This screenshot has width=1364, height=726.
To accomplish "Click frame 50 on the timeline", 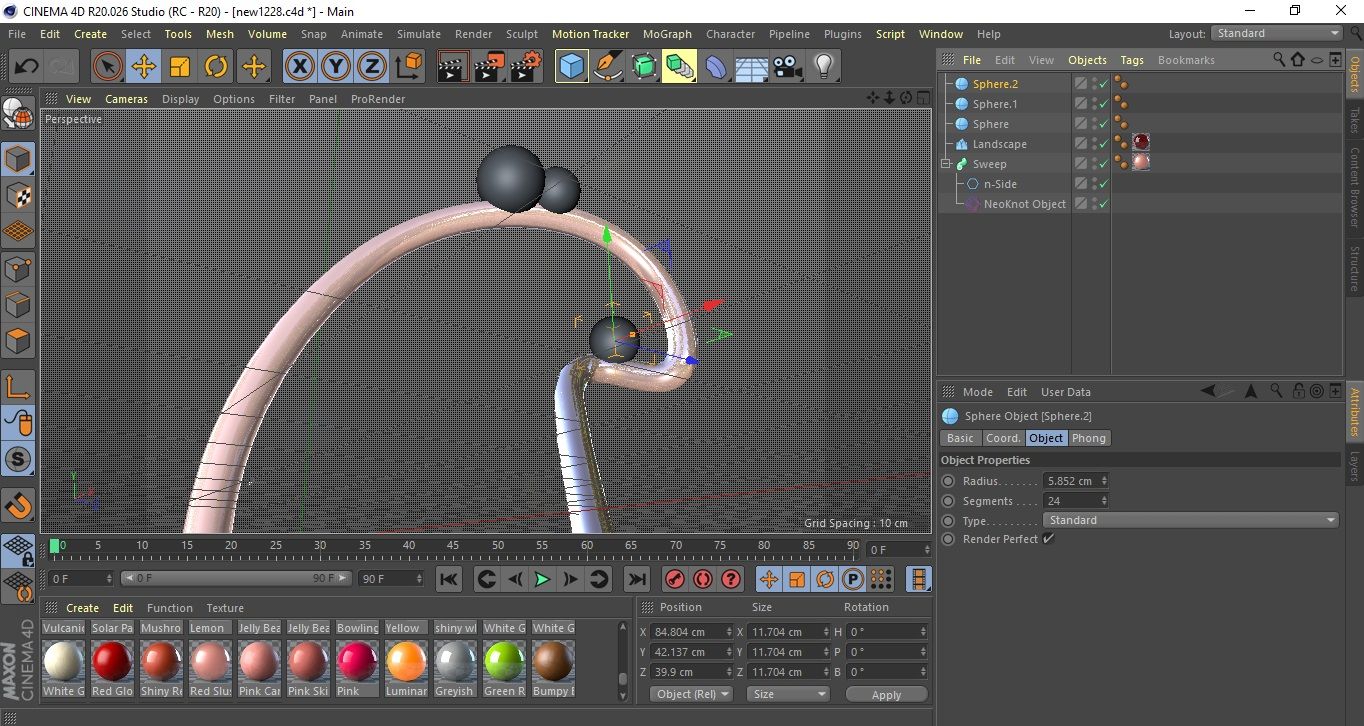I will (497, 546).
